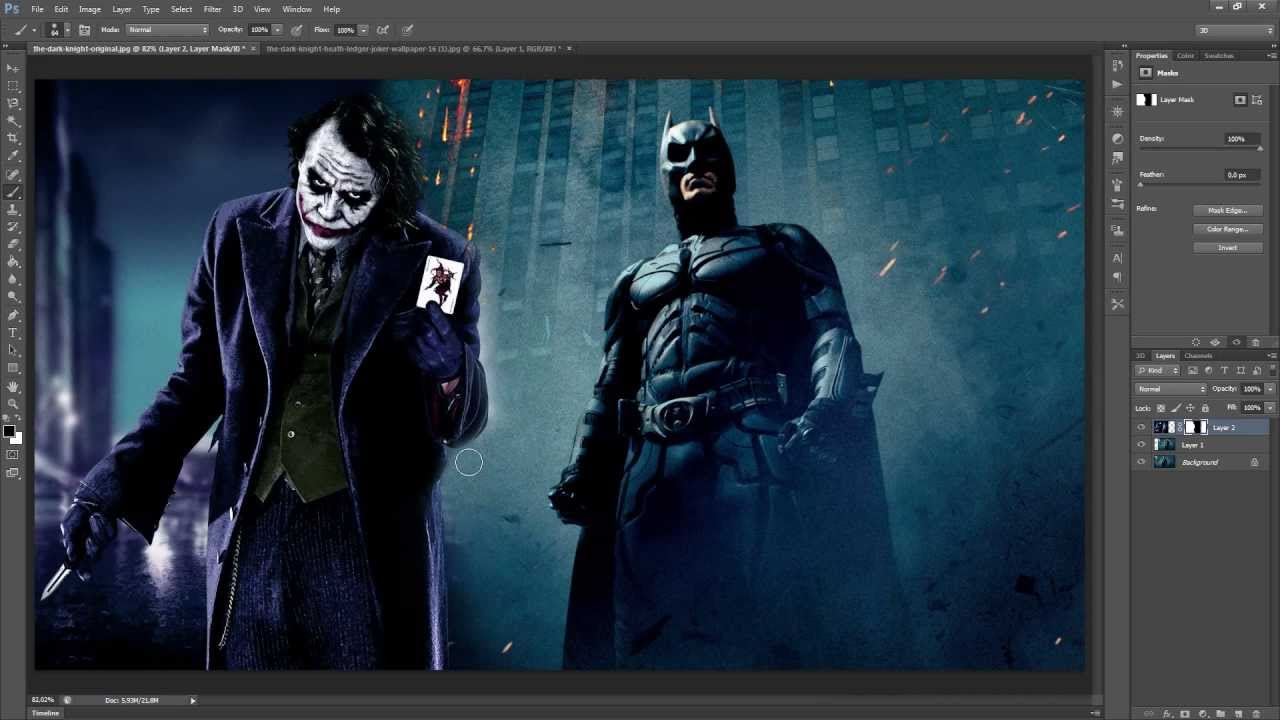Screen dimensions: 1280x720
Task: Toggle lock all for layer
Action: coord(1205,408)
